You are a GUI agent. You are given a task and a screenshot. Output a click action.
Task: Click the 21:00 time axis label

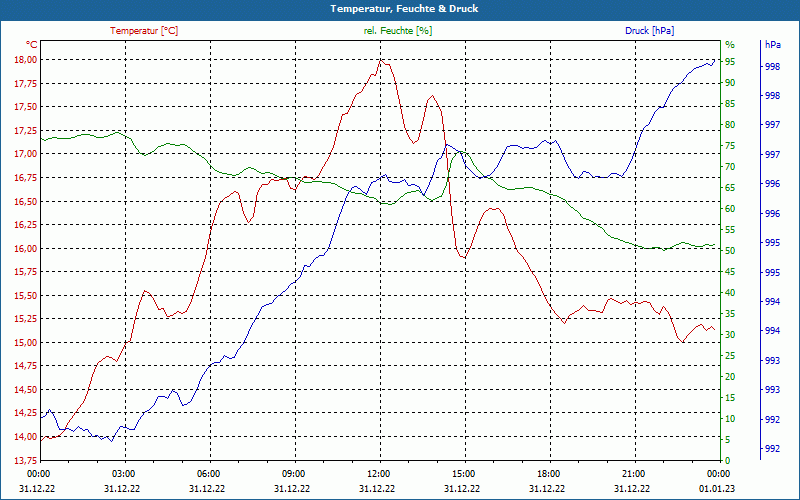pos(633,473)
